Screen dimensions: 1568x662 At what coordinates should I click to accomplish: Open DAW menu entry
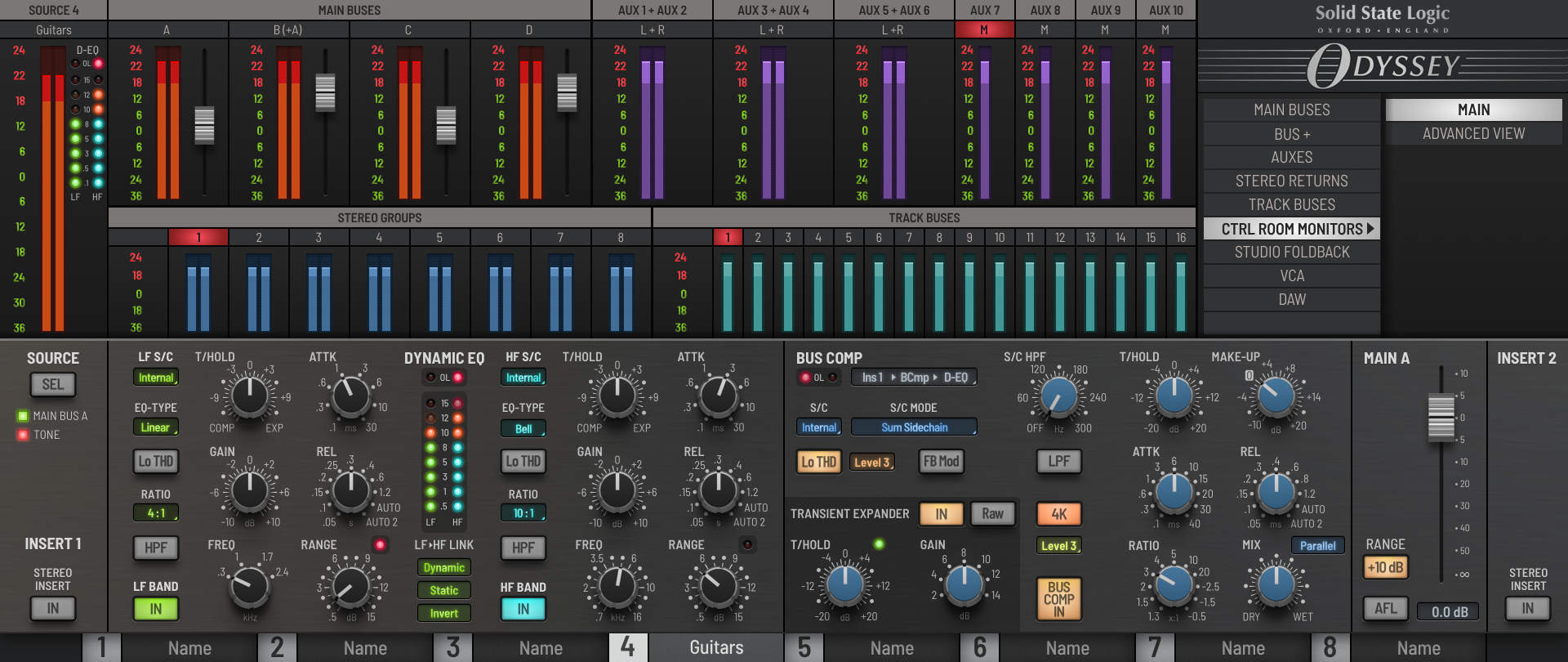pos(1292,300)
